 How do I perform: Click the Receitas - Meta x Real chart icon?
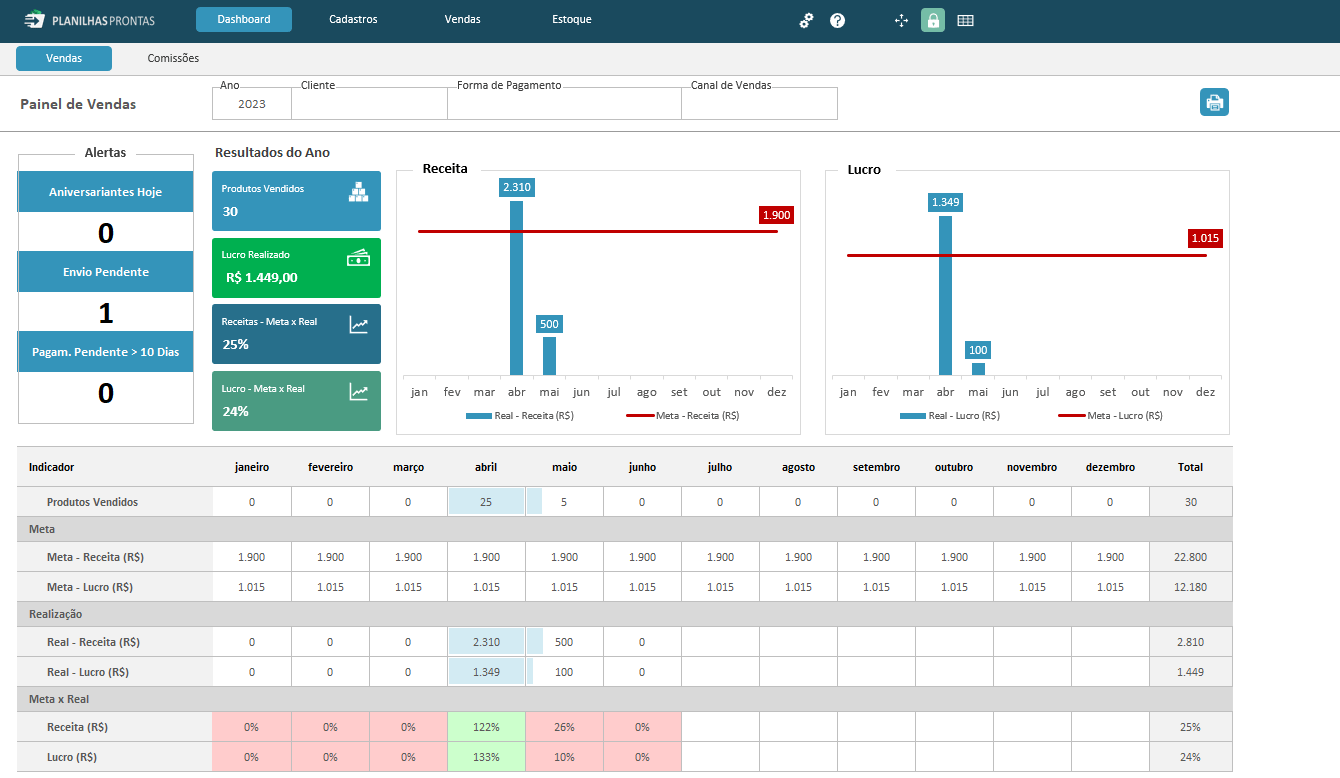(358, 324)
